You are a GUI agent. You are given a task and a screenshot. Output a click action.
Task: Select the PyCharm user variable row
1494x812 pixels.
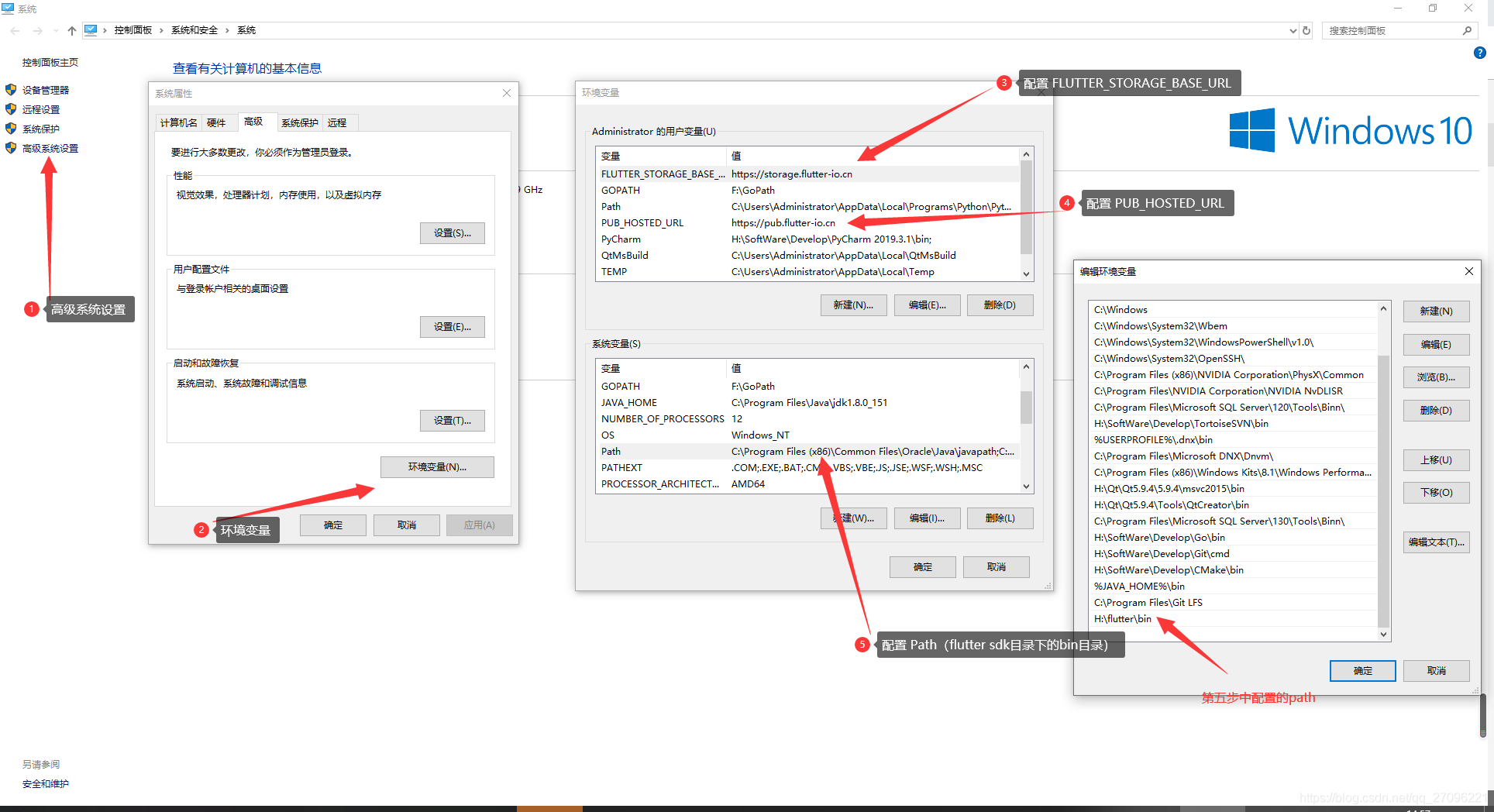tap(809, 239)
